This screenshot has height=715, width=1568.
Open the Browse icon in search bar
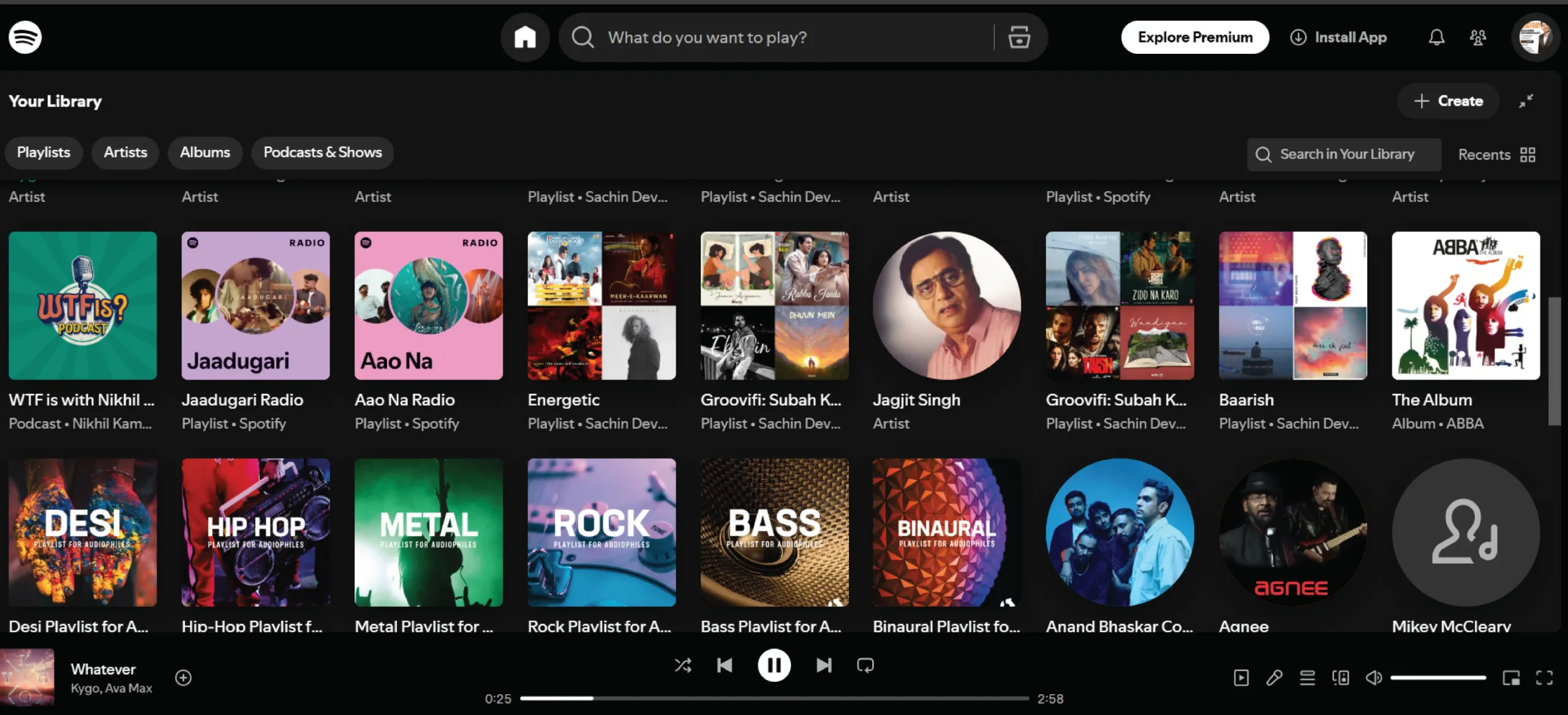point(1019,37)
